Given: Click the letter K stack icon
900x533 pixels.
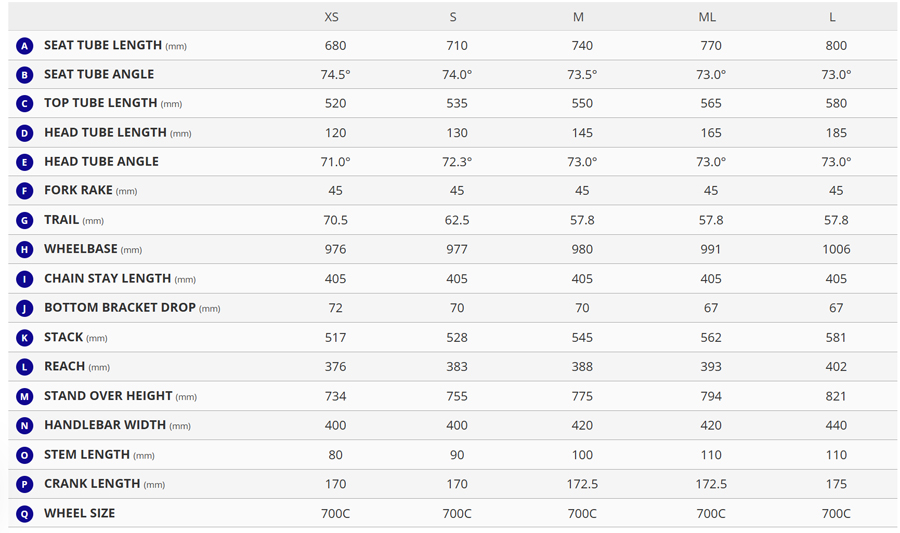Looking at the screenshot, I should [24, 338].
